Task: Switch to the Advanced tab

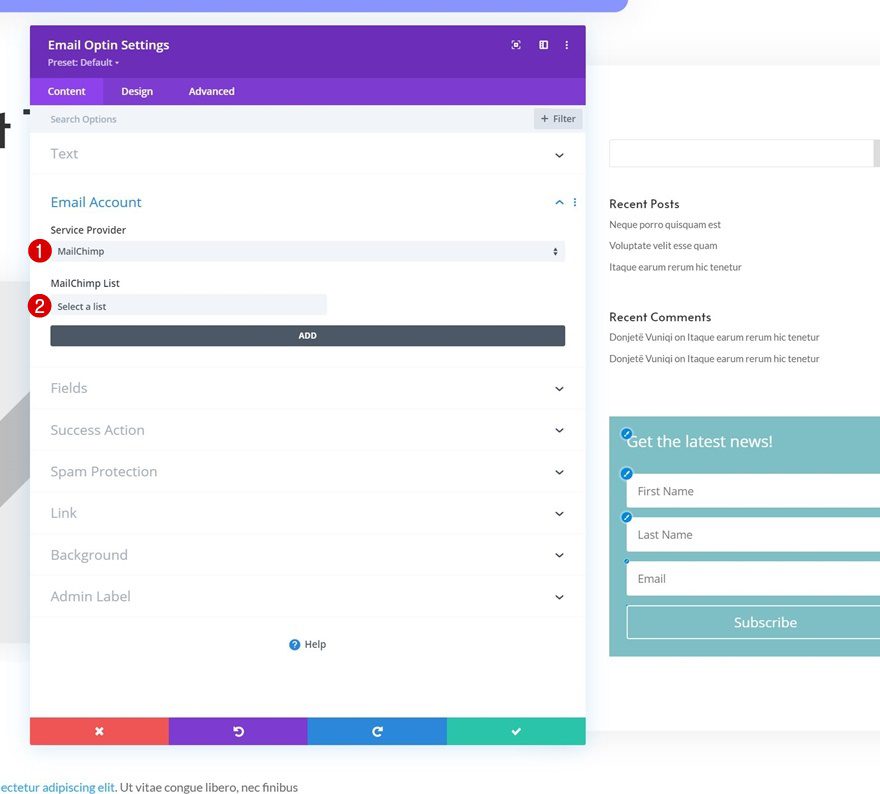Action: pos(211,91)
